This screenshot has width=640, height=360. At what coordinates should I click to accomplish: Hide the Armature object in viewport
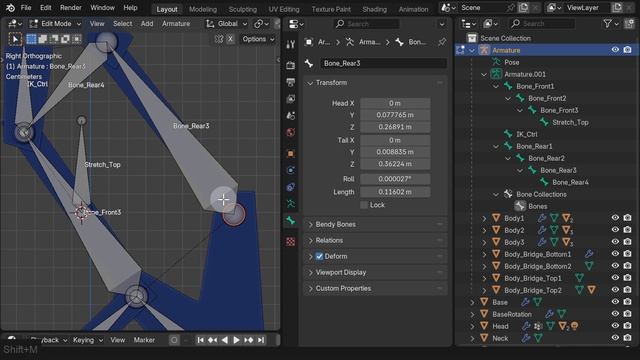tap(615, 50)
